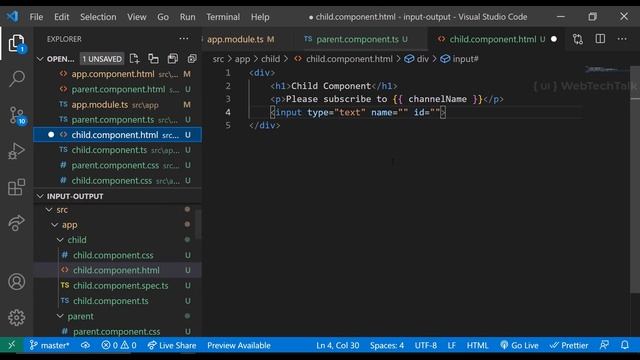This screenshot has width=640, height=360.
Task: Change the HTML language mode
Action: (477, 345)
